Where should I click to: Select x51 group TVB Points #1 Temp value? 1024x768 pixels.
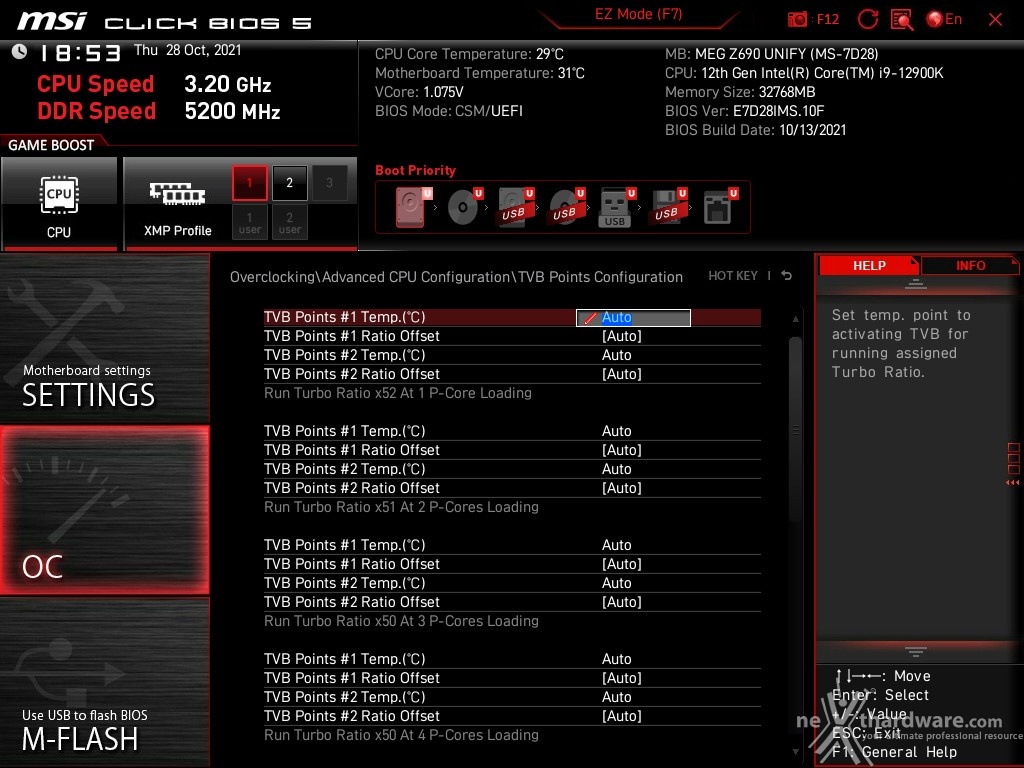[x=616, y=431]
